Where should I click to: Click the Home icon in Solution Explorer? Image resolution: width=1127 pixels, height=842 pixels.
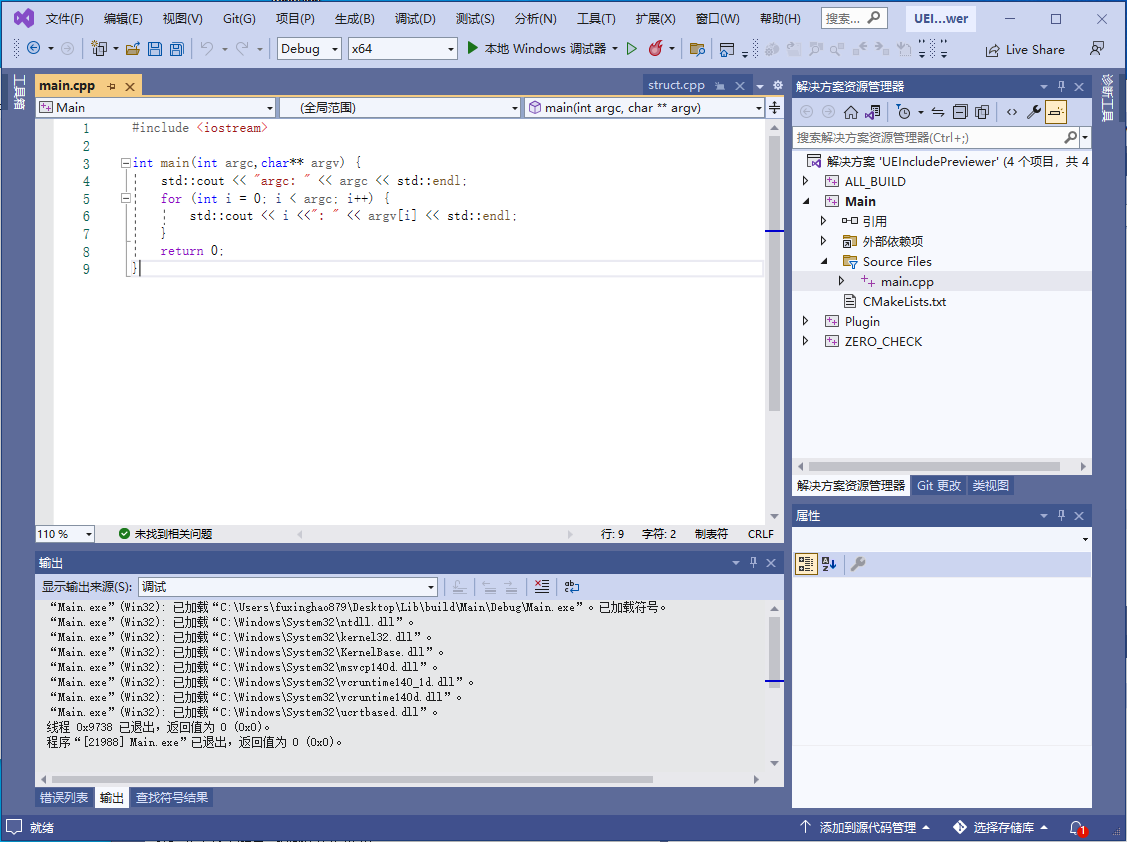(x=851, y=112)
